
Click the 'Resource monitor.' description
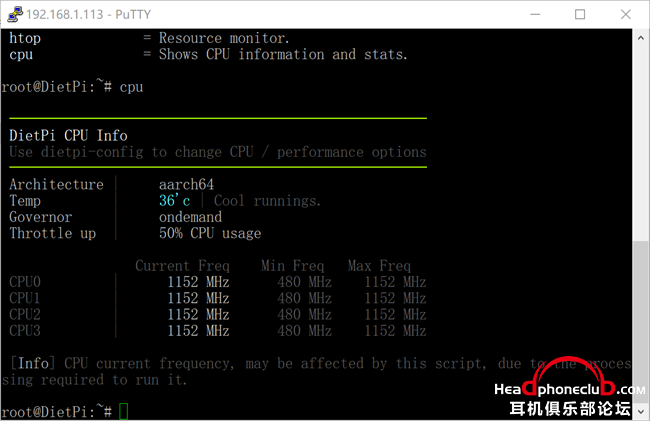(x=224, y=38)
